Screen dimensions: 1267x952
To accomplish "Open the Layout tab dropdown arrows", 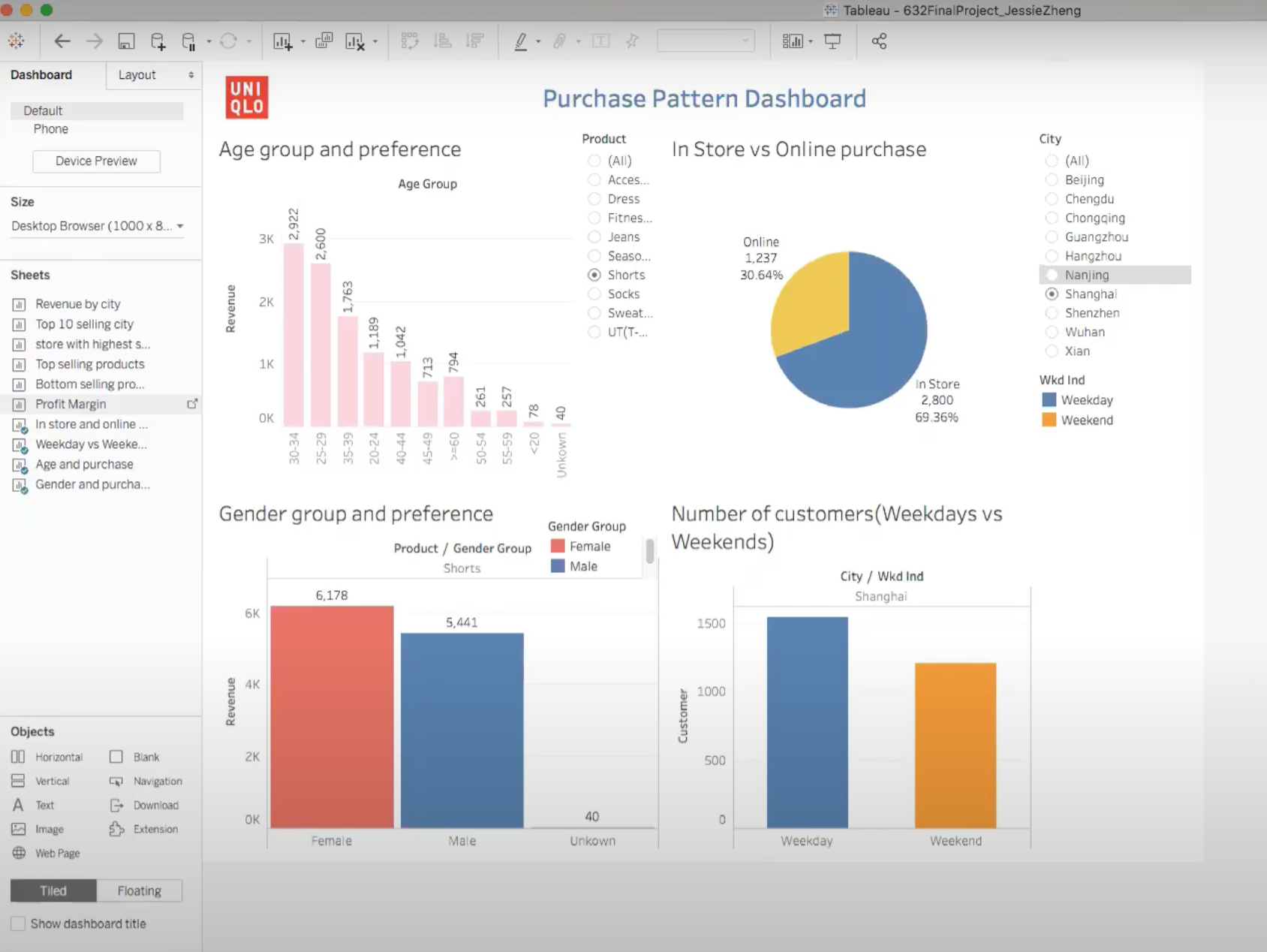I will [x=191, y=75].
